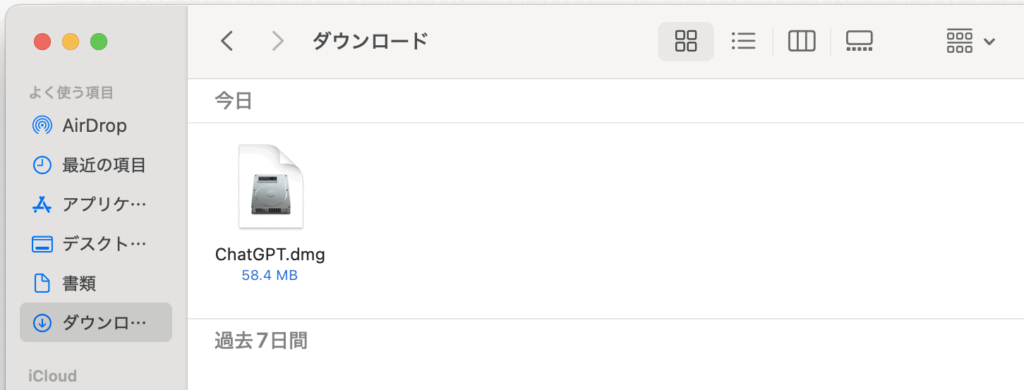Open 最近の項目 in the sidebar
Viewport: 1024px width, 390px height.
pos(96,165)
